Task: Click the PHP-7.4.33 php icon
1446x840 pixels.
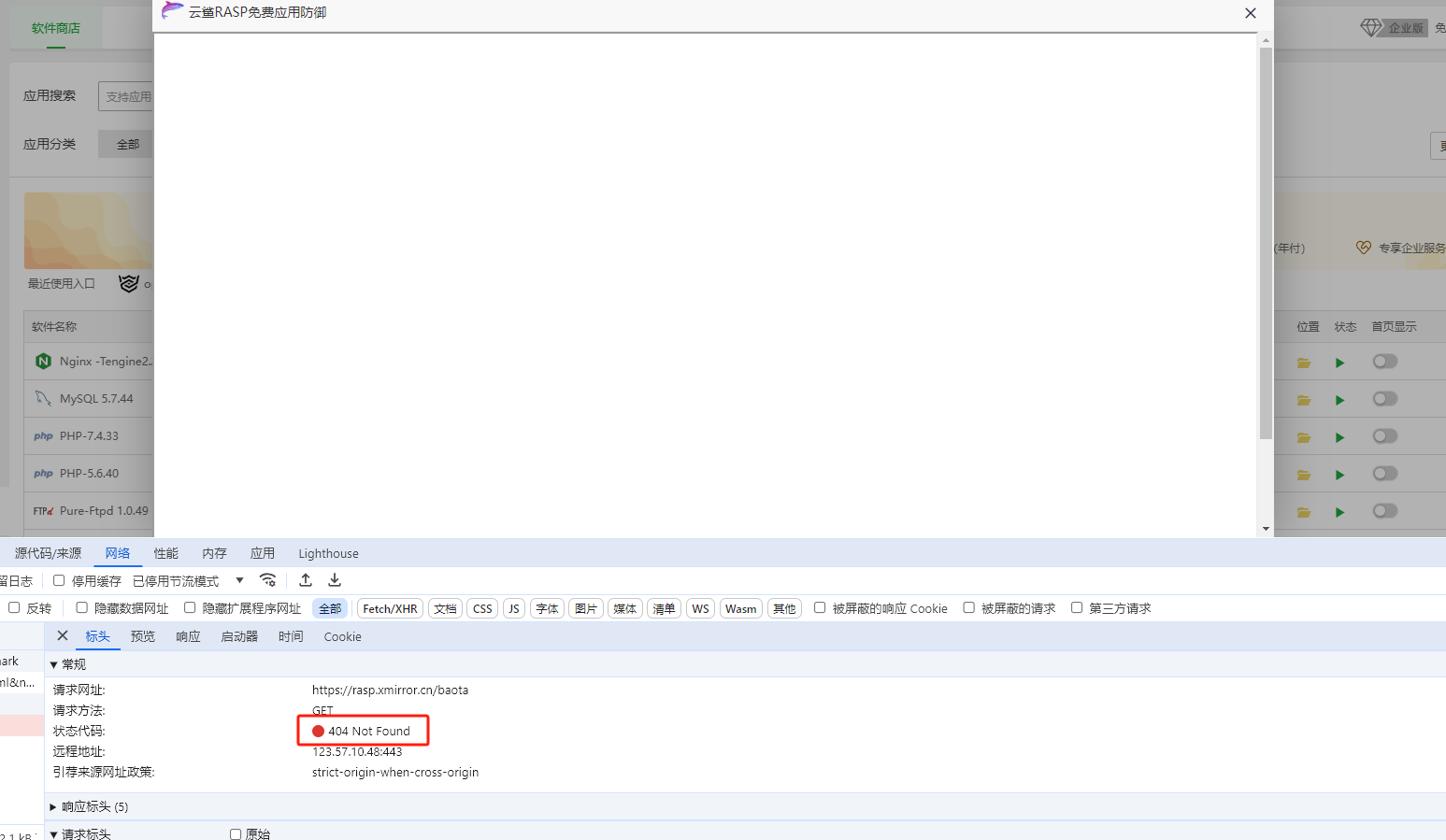Action: pos(43,435)
